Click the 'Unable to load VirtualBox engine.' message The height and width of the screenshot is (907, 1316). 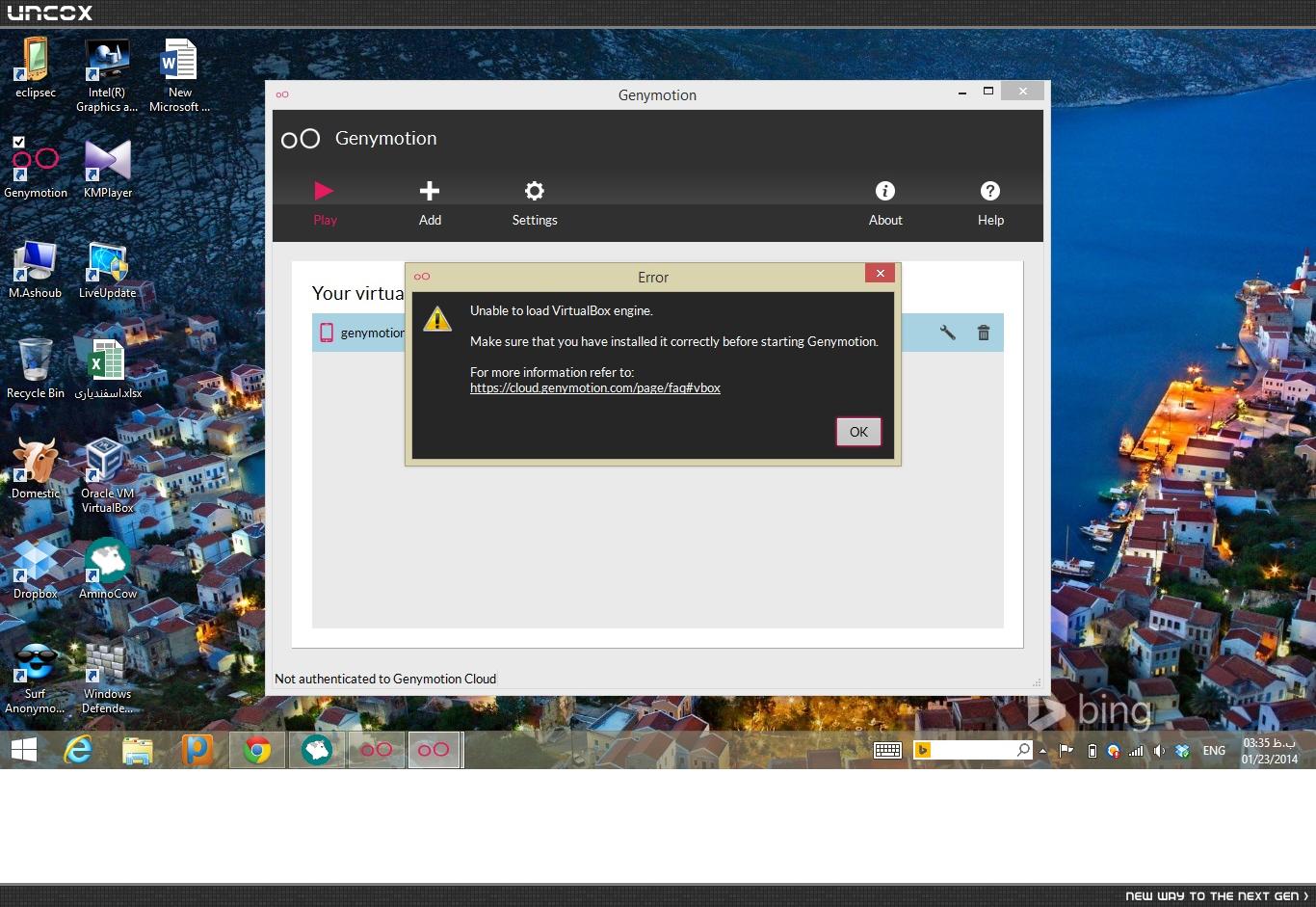(x=561, y=310)
